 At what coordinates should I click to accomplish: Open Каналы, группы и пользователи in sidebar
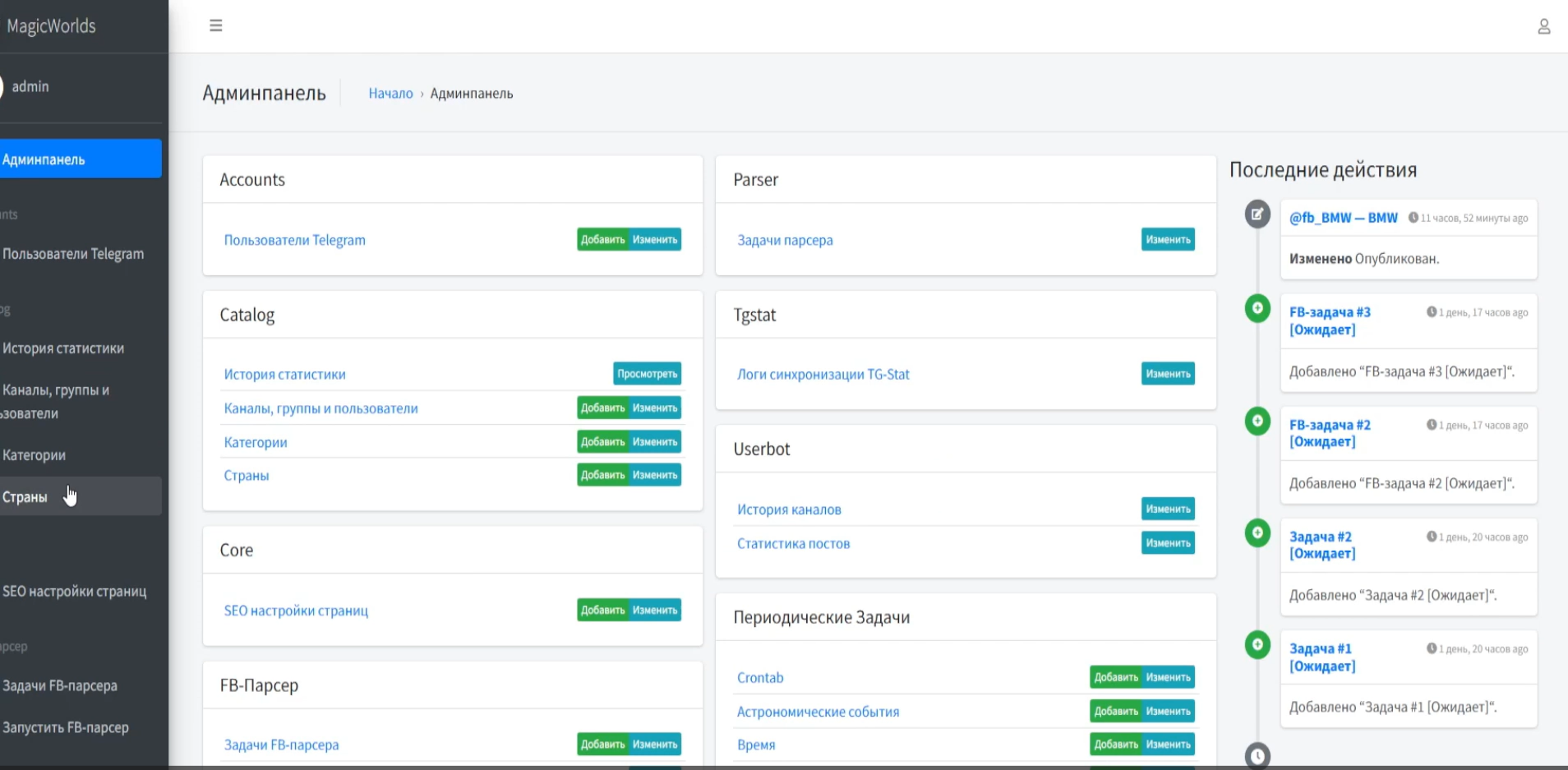tap(81, 401)
